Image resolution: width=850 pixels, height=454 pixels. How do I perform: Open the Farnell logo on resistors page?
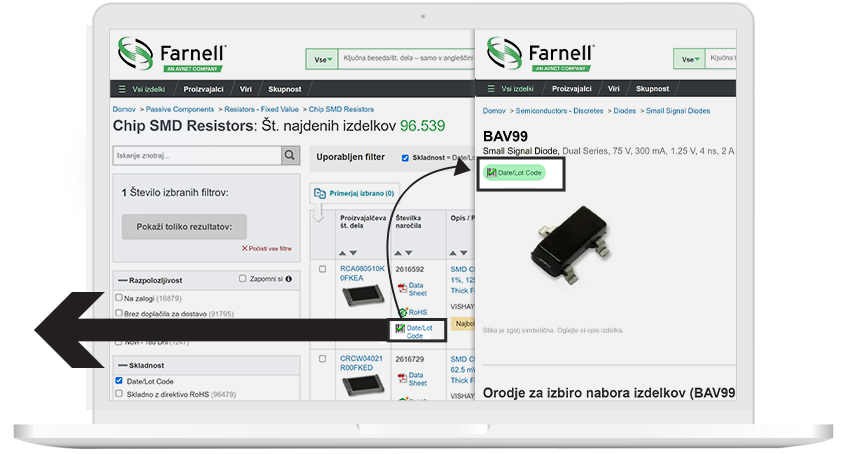[x=172, y=54]
